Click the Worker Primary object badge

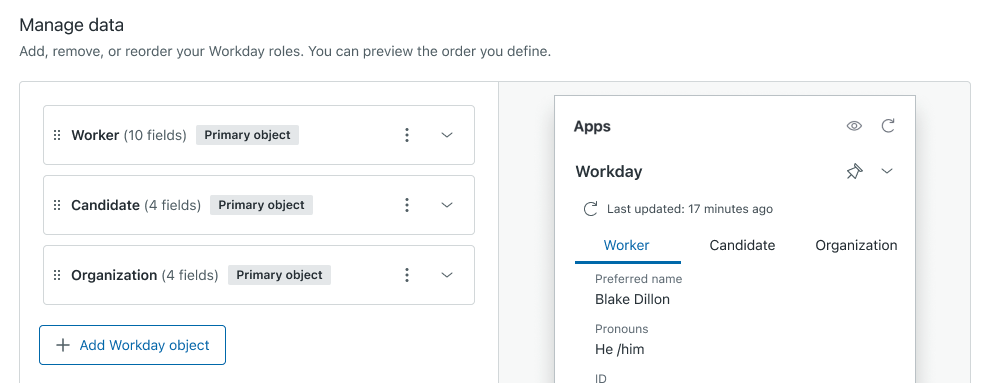(248, 135)
